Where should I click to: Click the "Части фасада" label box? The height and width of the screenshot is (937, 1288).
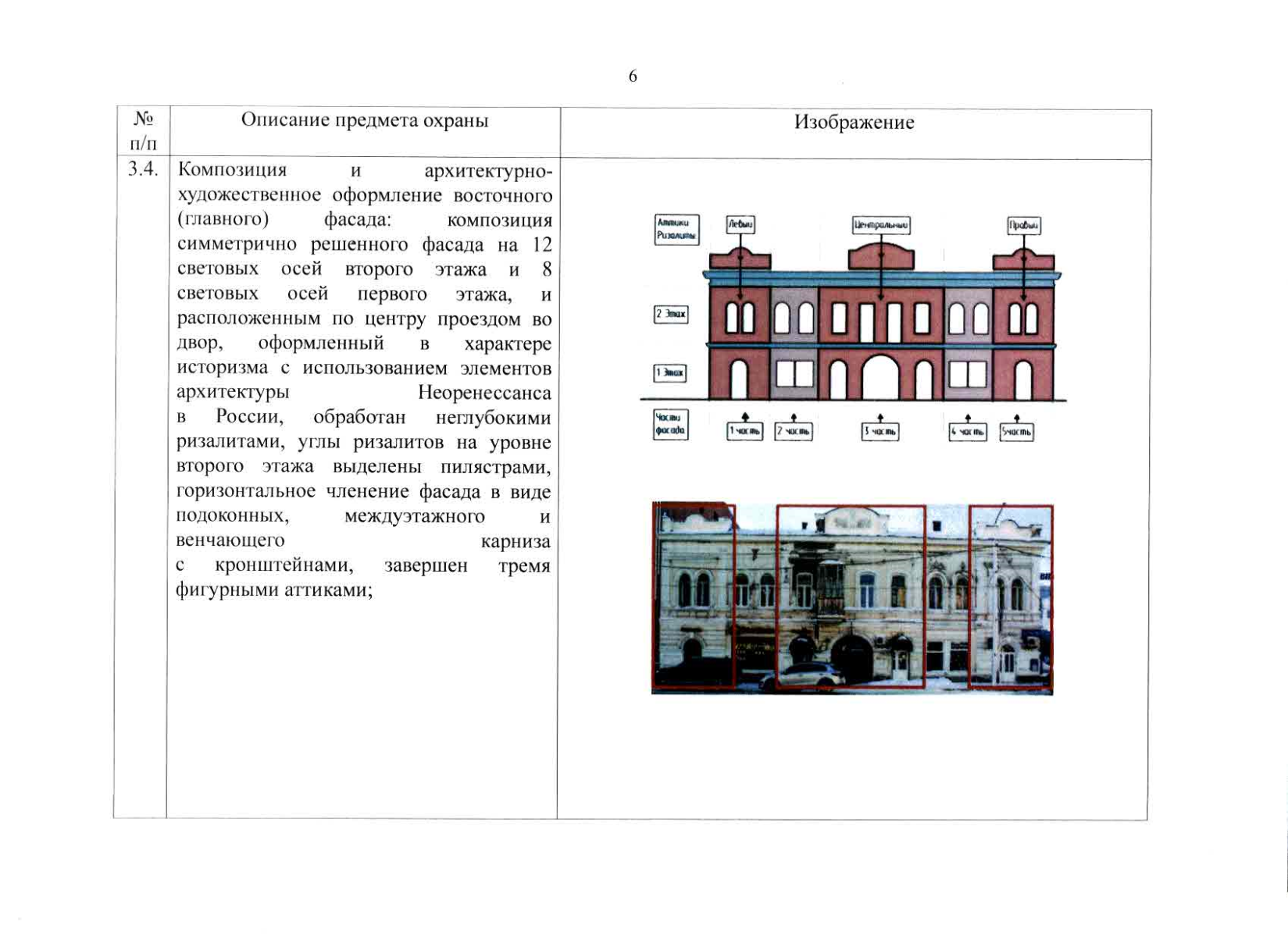pyautogui.click(x=670, y=425)
